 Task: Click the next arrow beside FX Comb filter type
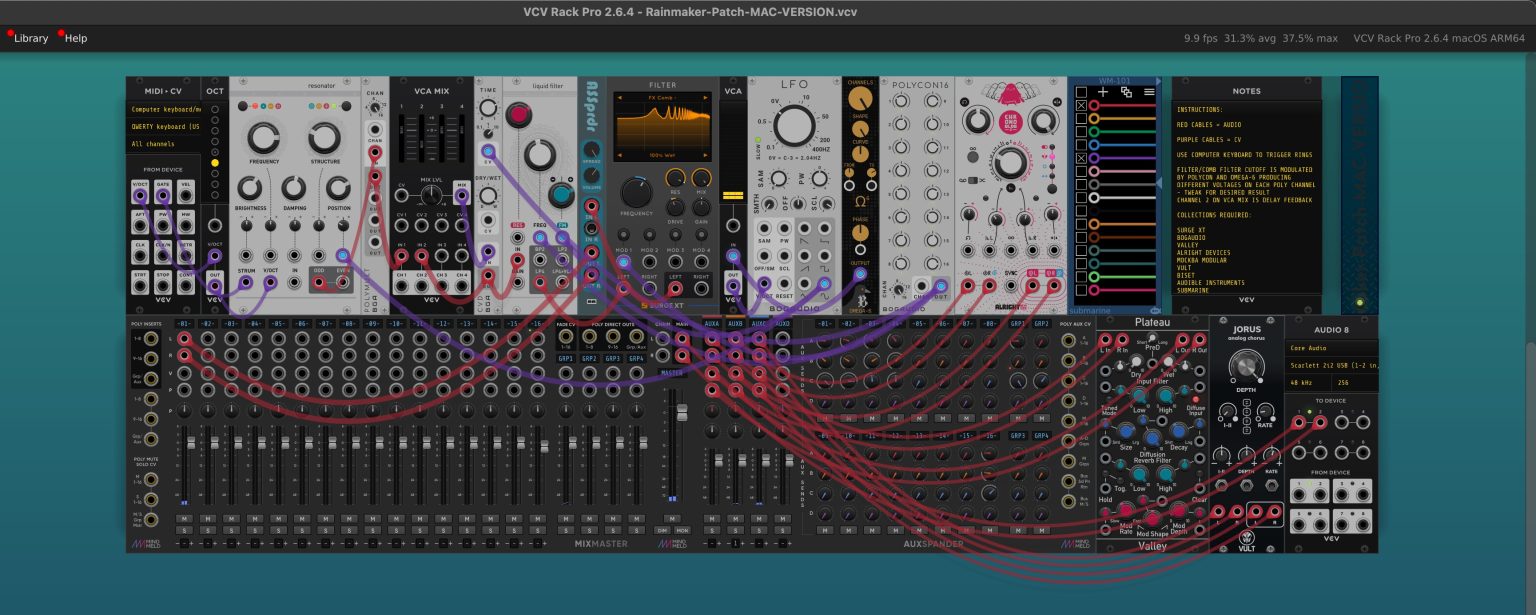tap(706, 98)
